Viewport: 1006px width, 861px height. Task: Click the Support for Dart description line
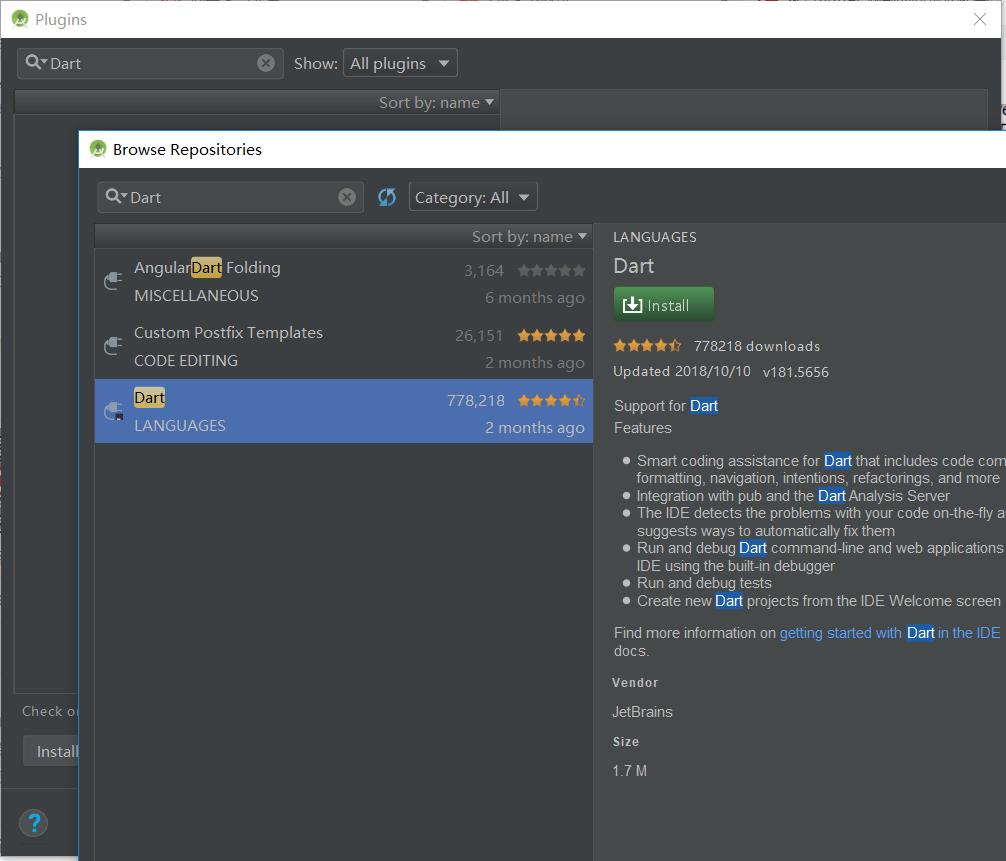[666, 406]
